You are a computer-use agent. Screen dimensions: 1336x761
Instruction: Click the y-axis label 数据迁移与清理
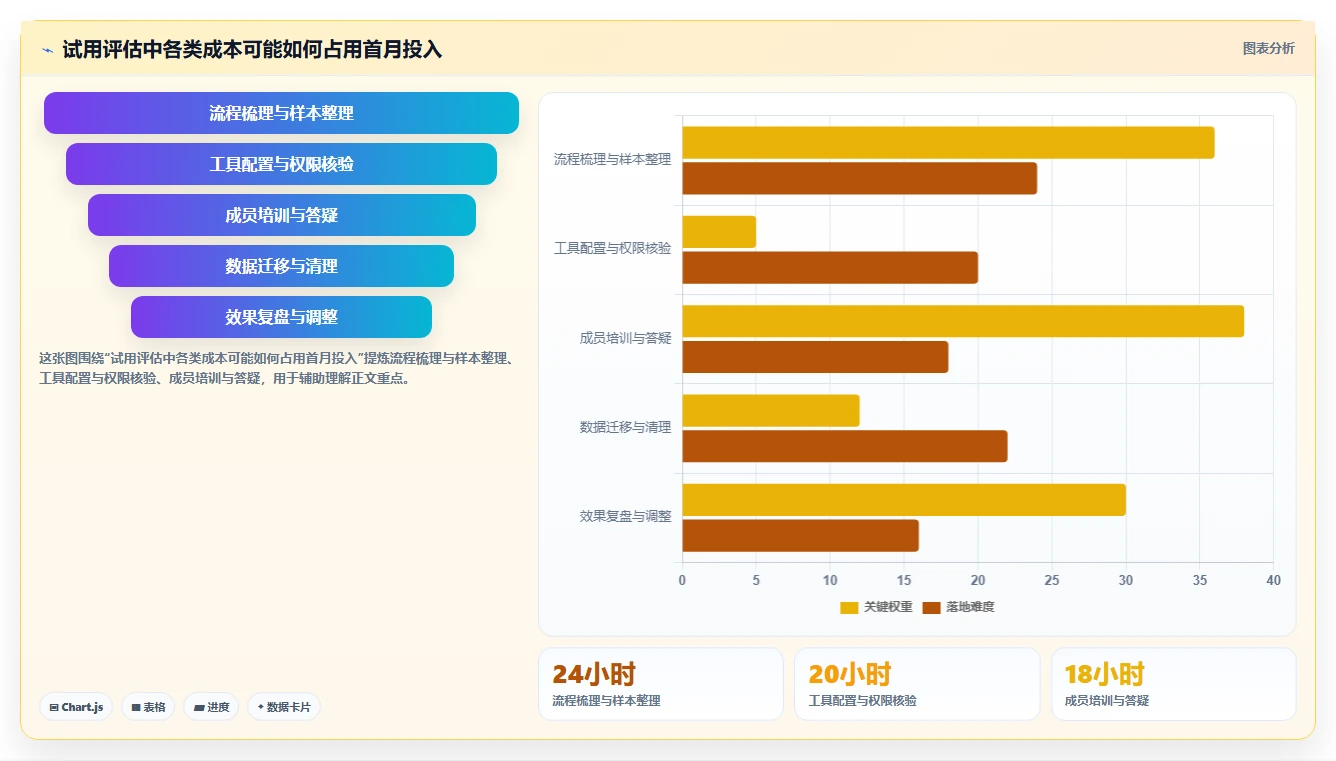[625, 427]
